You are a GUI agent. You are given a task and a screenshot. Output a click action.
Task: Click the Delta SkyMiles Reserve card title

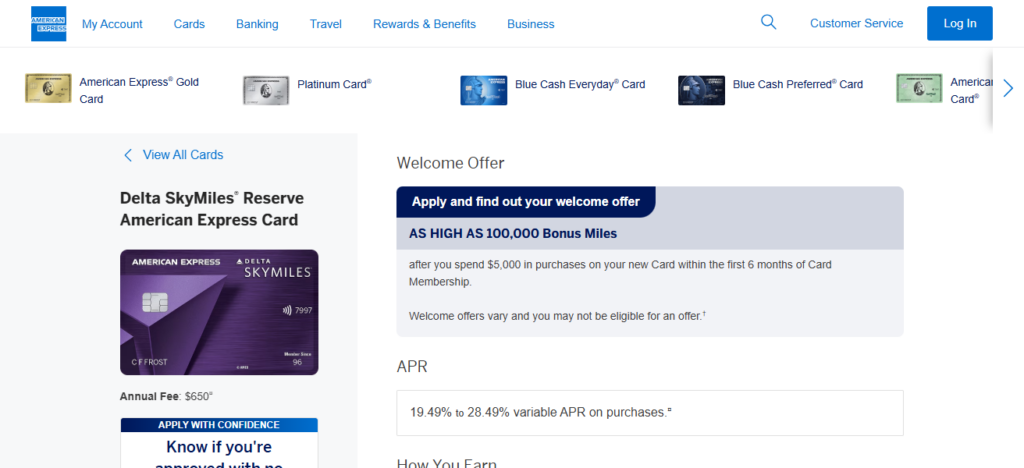point(212,209)
